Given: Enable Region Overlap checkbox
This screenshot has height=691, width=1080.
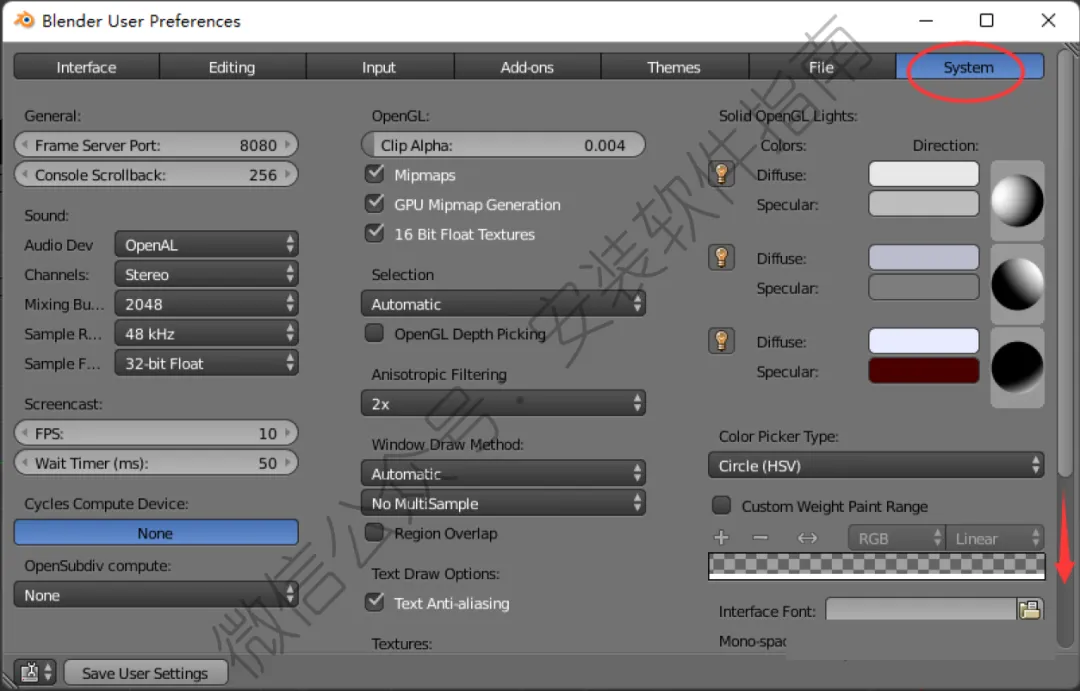Looking at the screenshot, I should point(375,532).
